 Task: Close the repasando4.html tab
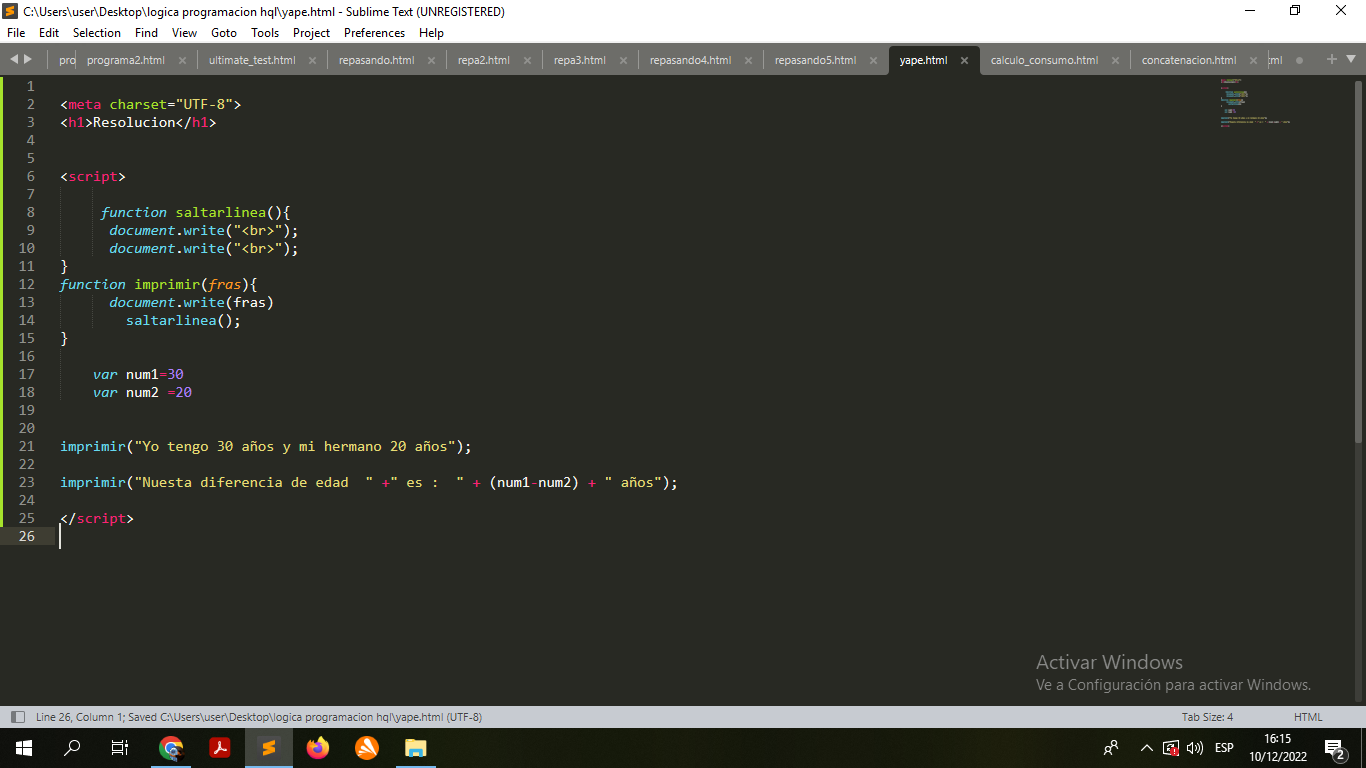click(748, 60)
